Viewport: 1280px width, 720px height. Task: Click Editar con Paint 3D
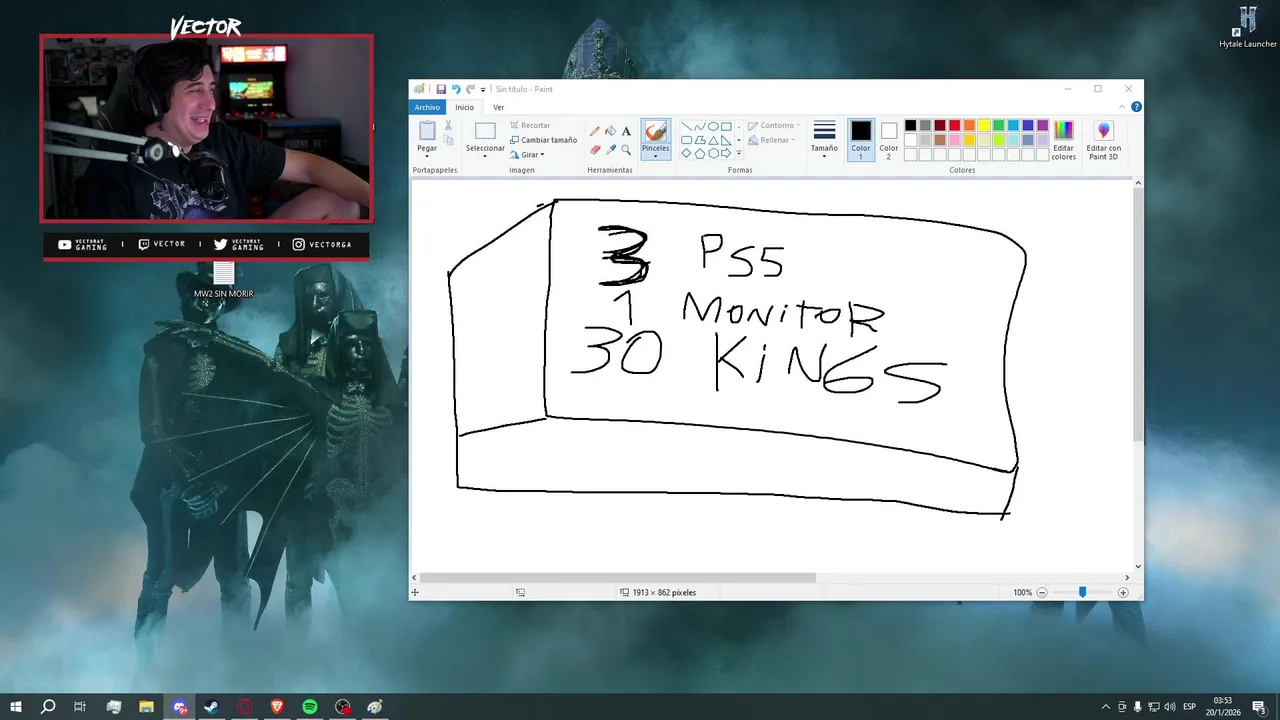tap(1104, 139)
